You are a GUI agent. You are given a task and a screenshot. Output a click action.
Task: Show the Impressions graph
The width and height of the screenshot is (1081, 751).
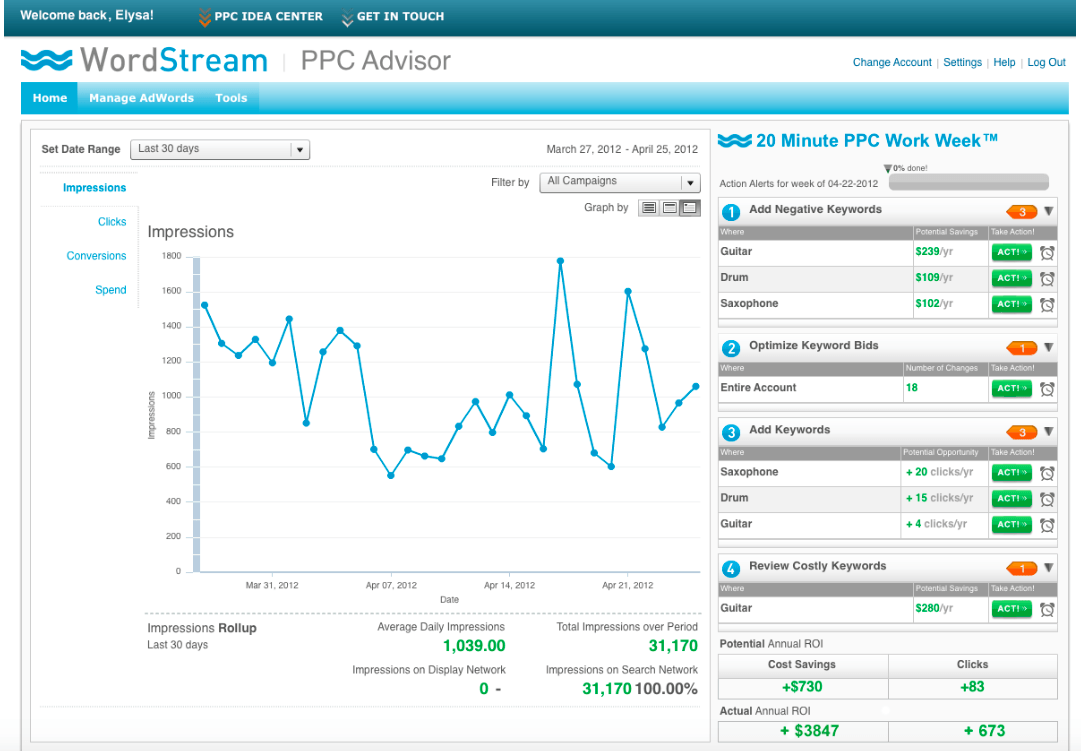(94, 188)
